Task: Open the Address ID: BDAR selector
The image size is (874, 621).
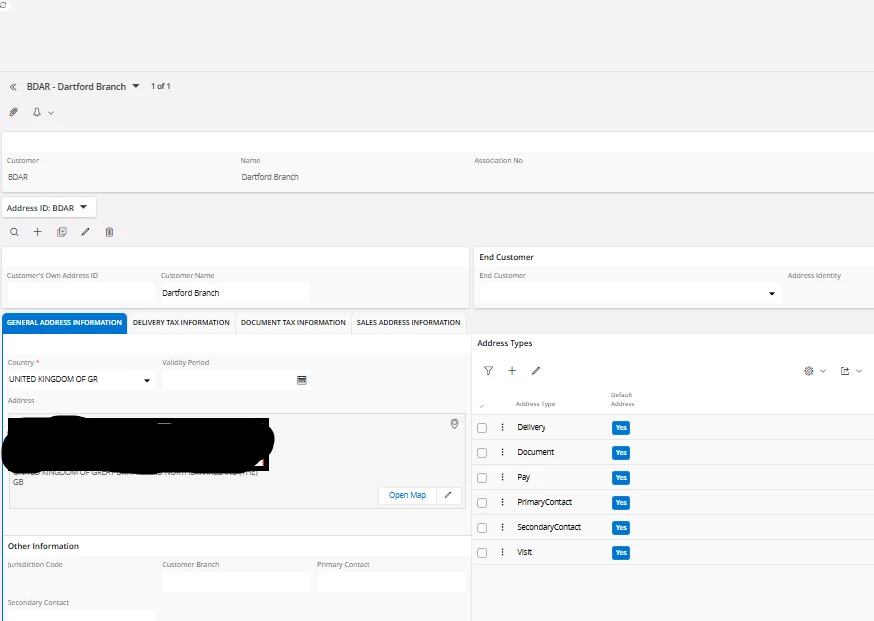Action: 49,207
